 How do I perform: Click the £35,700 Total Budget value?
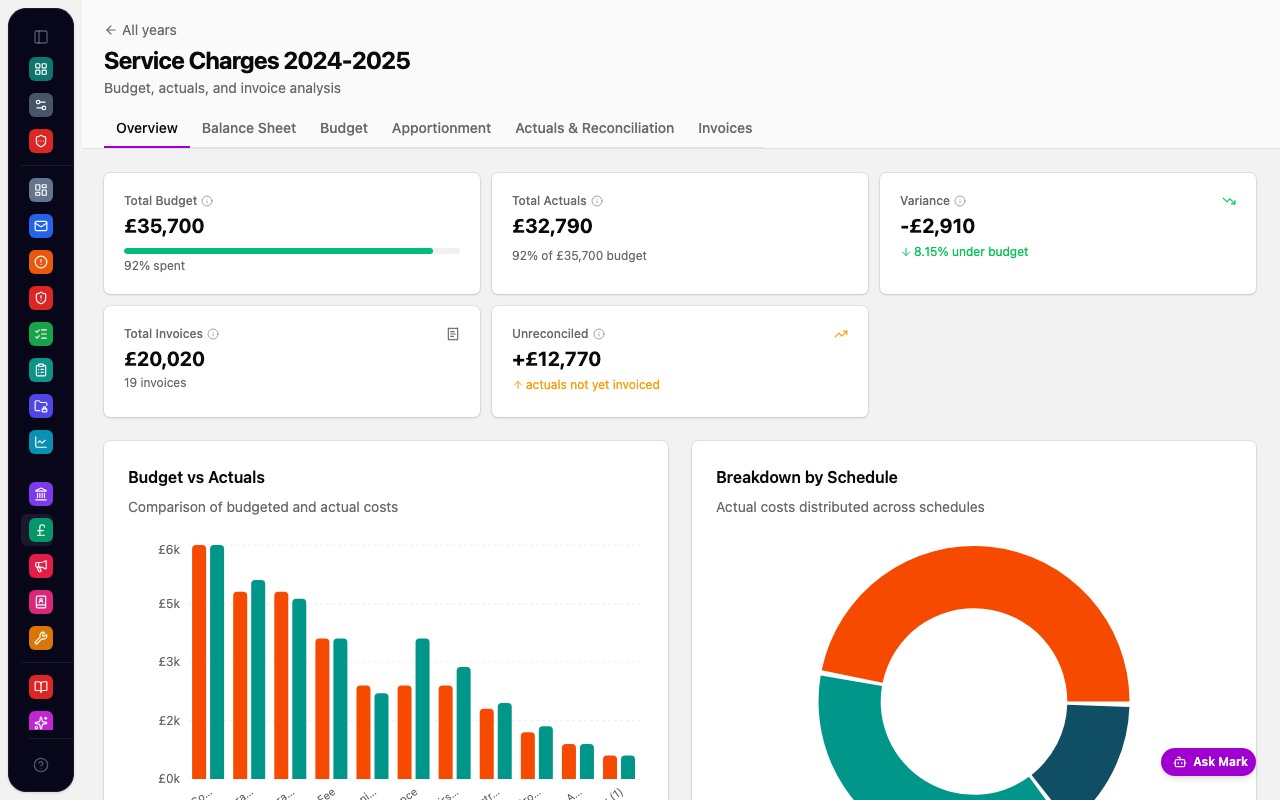point(164,226)
